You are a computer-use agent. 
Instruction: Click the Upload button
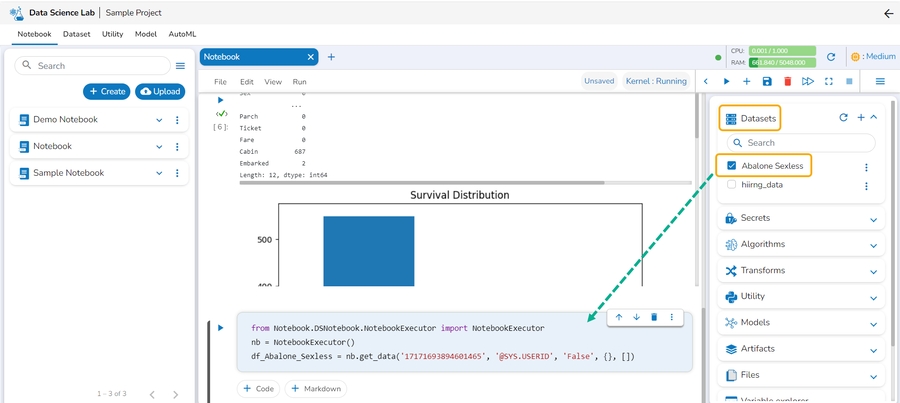[160, 91]
